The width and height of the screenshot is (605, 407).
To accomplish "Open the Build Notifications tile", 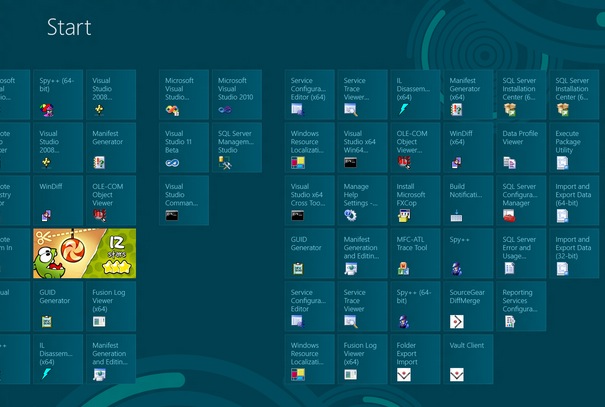I will click(x=468, y=200).
